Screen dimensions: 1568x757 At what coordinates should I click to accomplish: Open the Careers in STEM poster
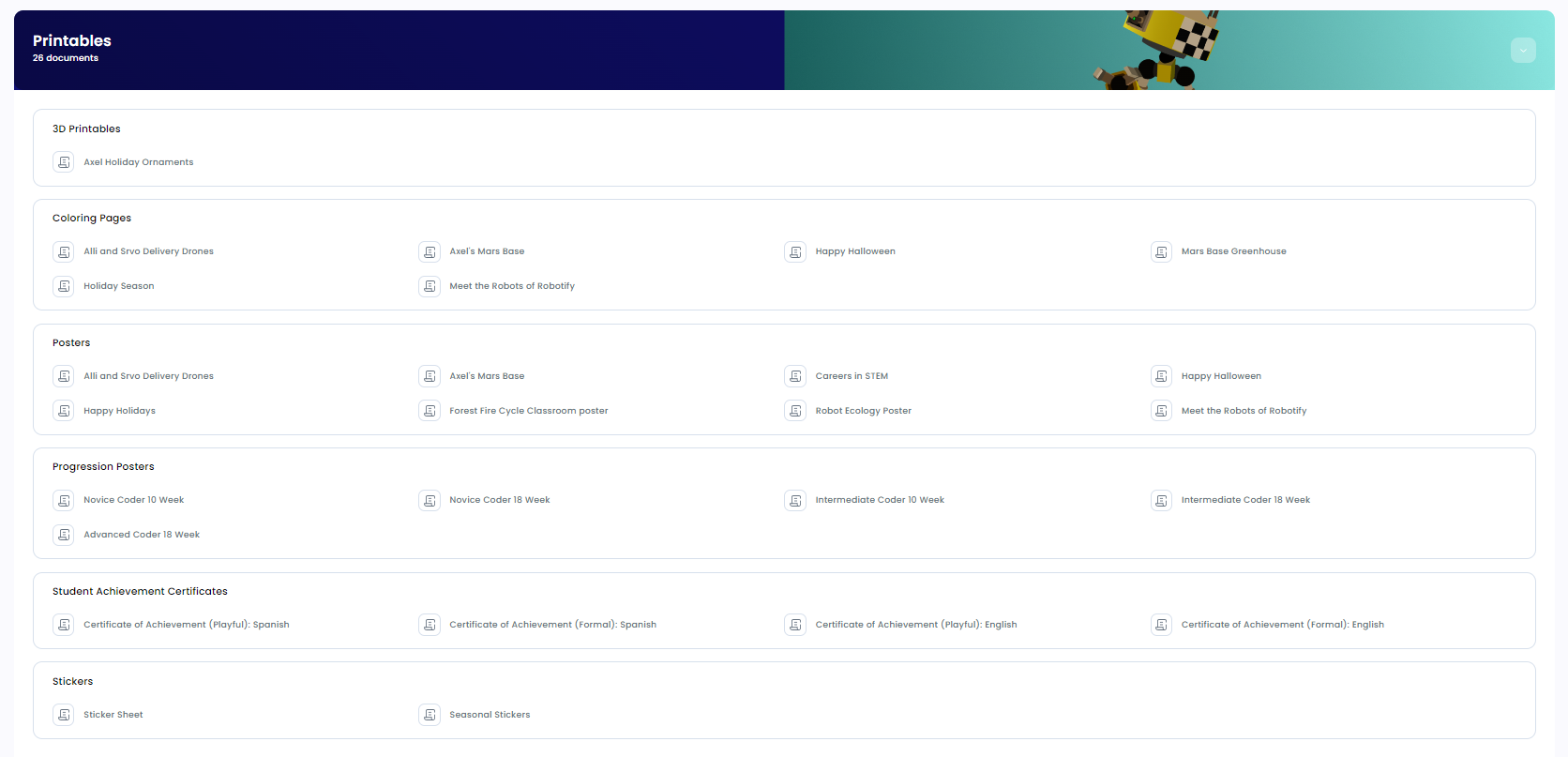[852, 376]
